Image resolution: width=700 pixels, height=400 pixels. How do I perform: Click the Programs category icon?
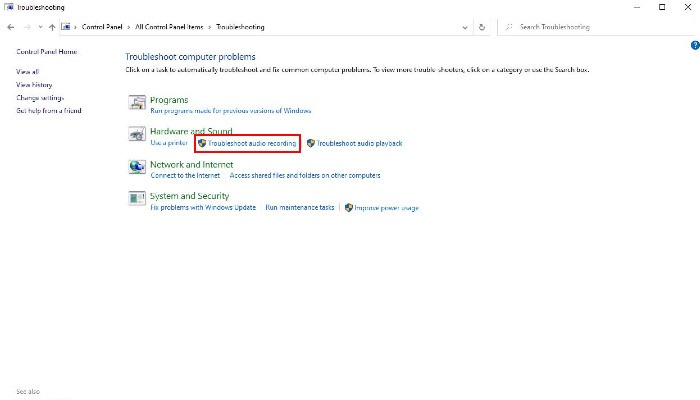137,104
